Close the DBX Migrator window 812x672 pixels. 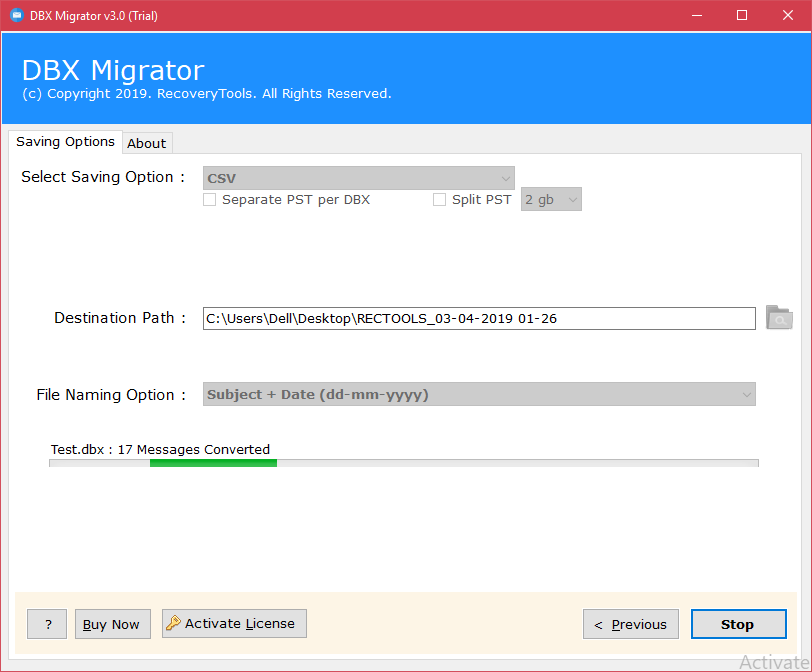click(x=788, y=16)
